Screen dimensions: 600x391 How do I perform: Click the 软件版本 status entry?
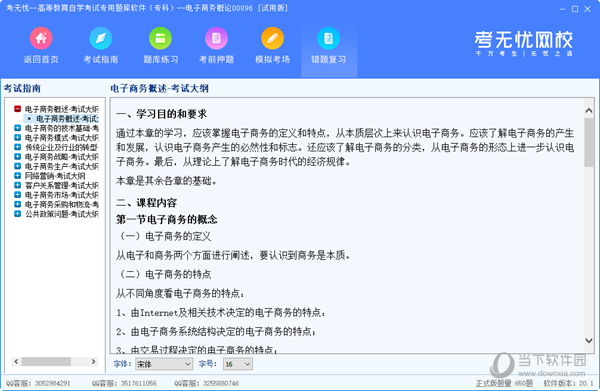(568, 383)
